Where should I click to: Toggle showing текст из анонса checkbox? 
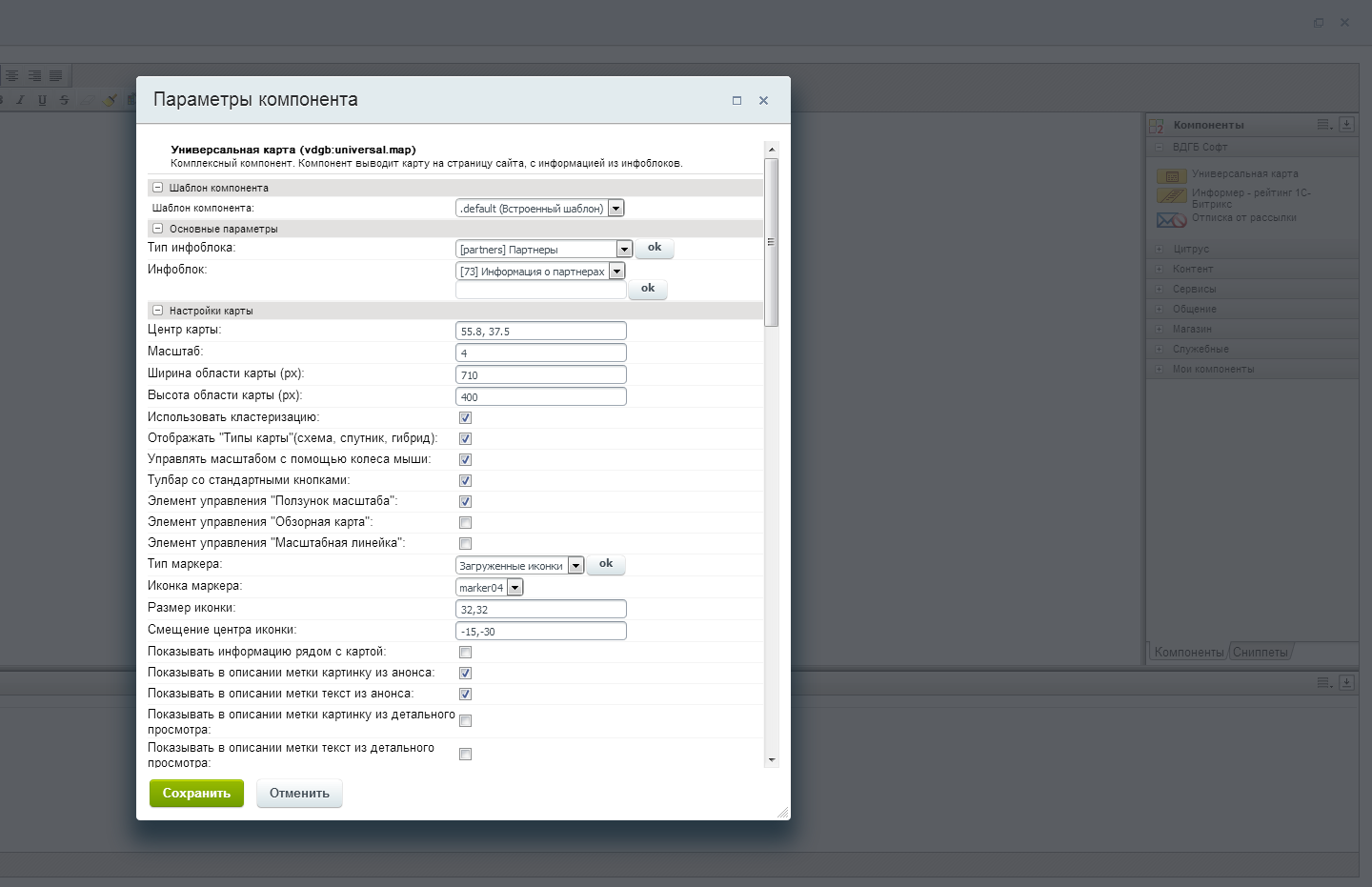click(x=465, y=694)
